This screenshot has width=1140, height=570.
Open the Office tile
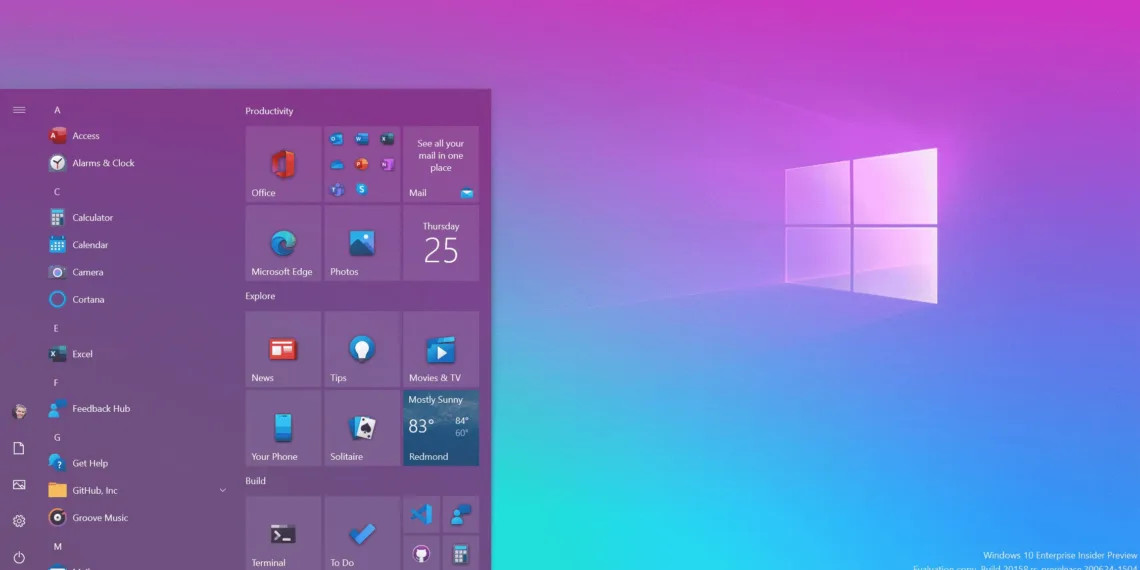tap(284, 164)
